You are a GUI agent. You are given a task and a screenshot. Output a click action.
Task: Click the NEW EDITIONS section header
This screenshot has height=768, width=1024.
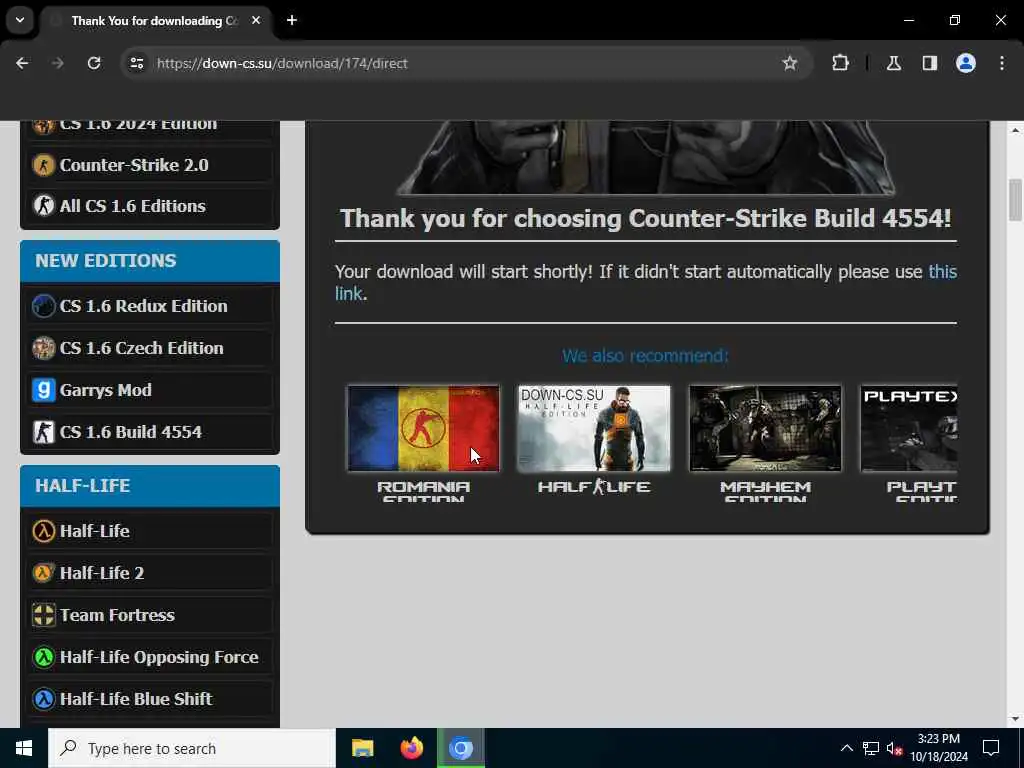(x=150, y=261)
